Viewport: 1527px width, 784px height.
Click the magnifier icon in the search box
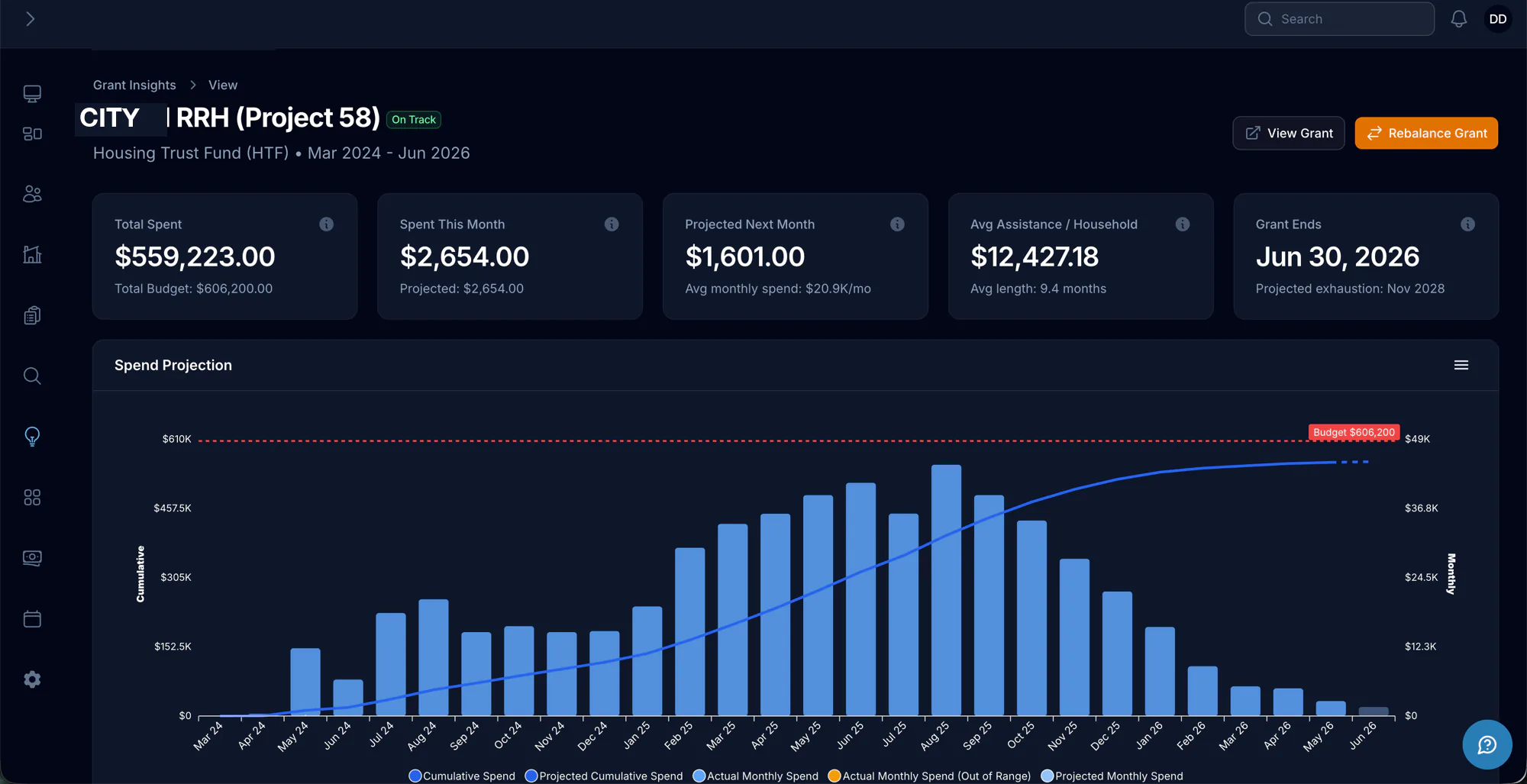tap(1265, 19)
